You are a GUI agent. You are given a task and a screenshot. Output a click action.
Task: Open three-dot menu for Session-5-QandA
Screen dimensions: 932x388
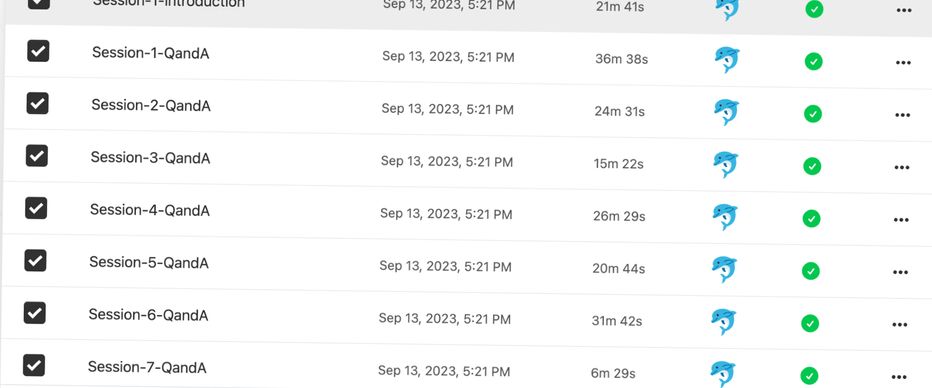[900, 272]
